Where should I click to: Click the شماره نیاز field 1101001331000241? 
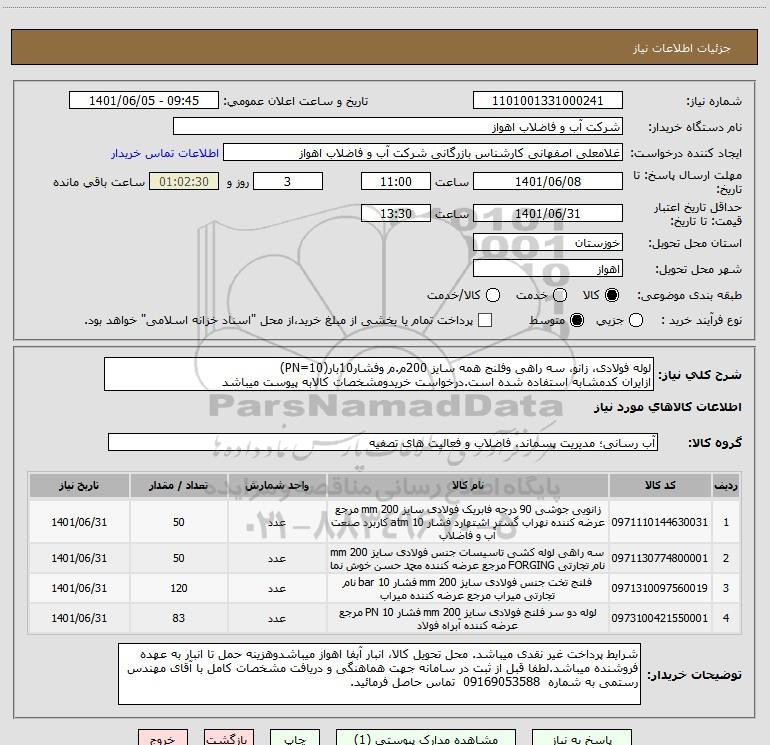tap(548, 101)
